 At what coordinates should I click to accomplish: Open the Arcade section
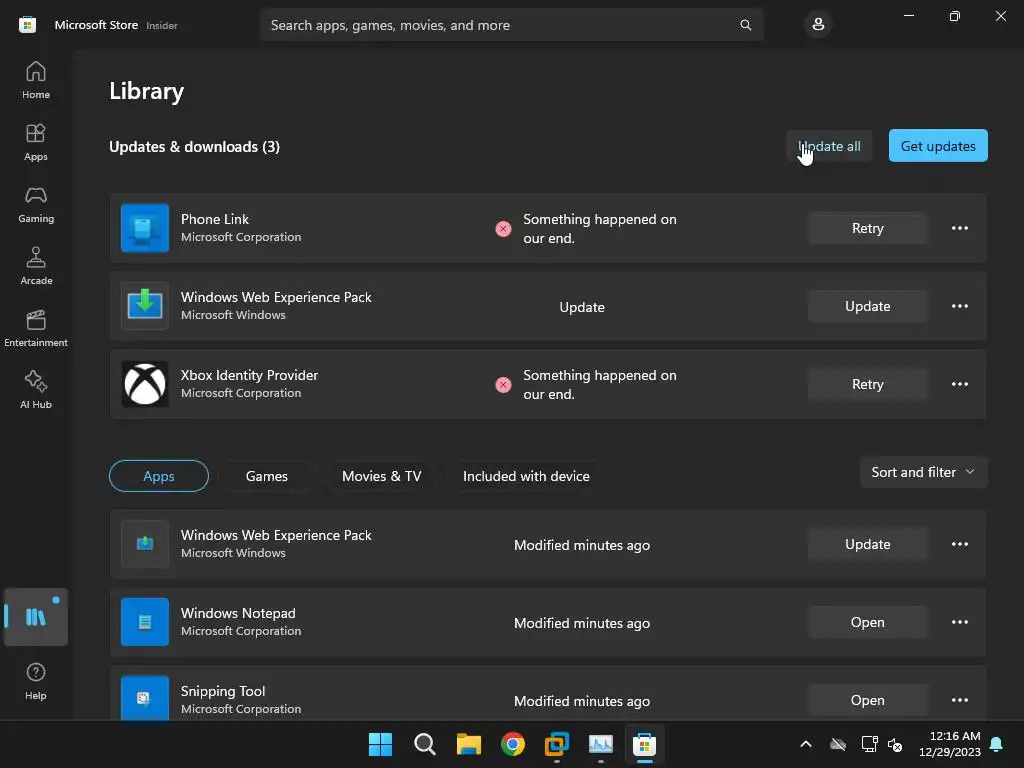pos(36,266)
